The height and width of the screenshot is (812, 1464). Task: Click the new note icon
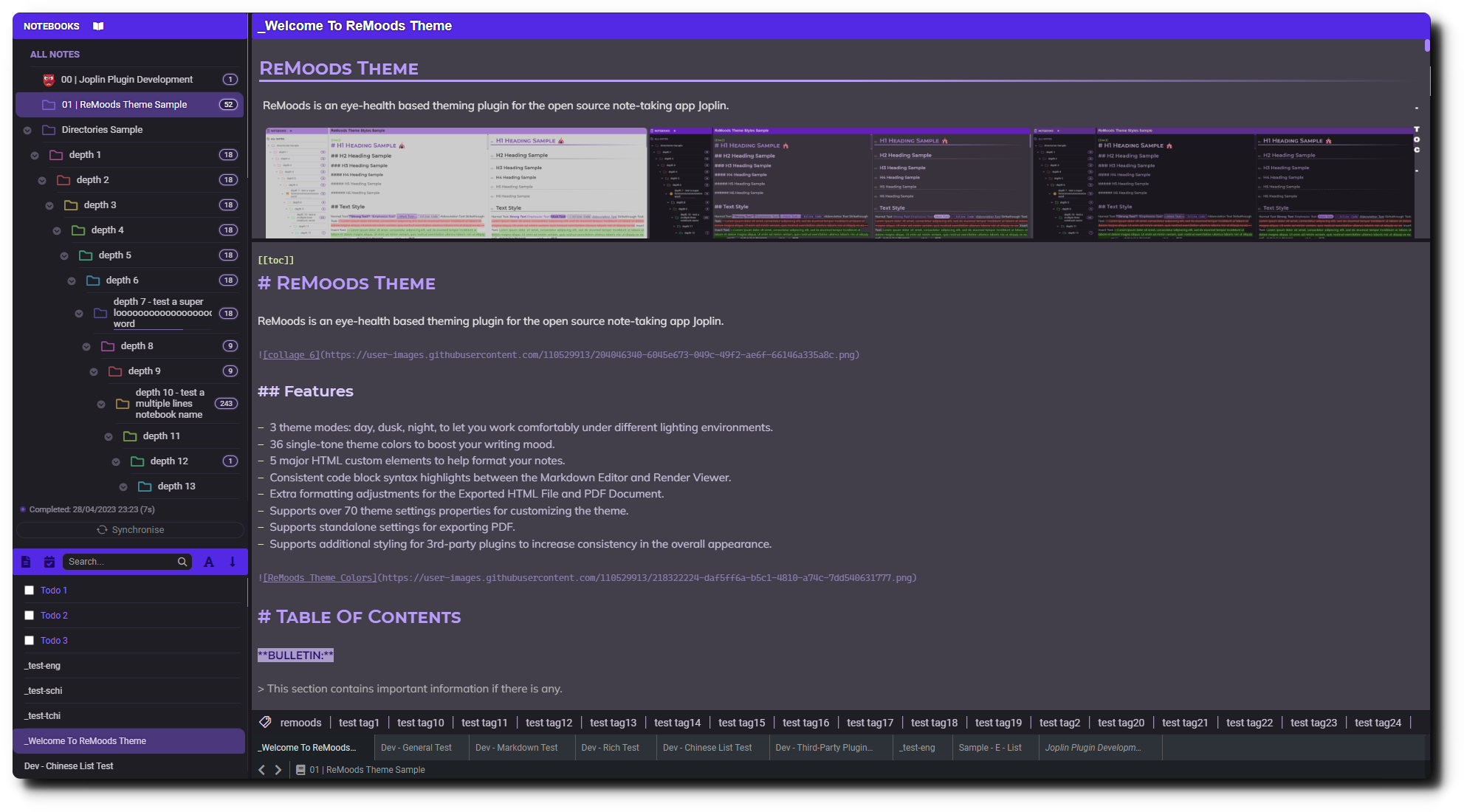(x=26, y=562)
